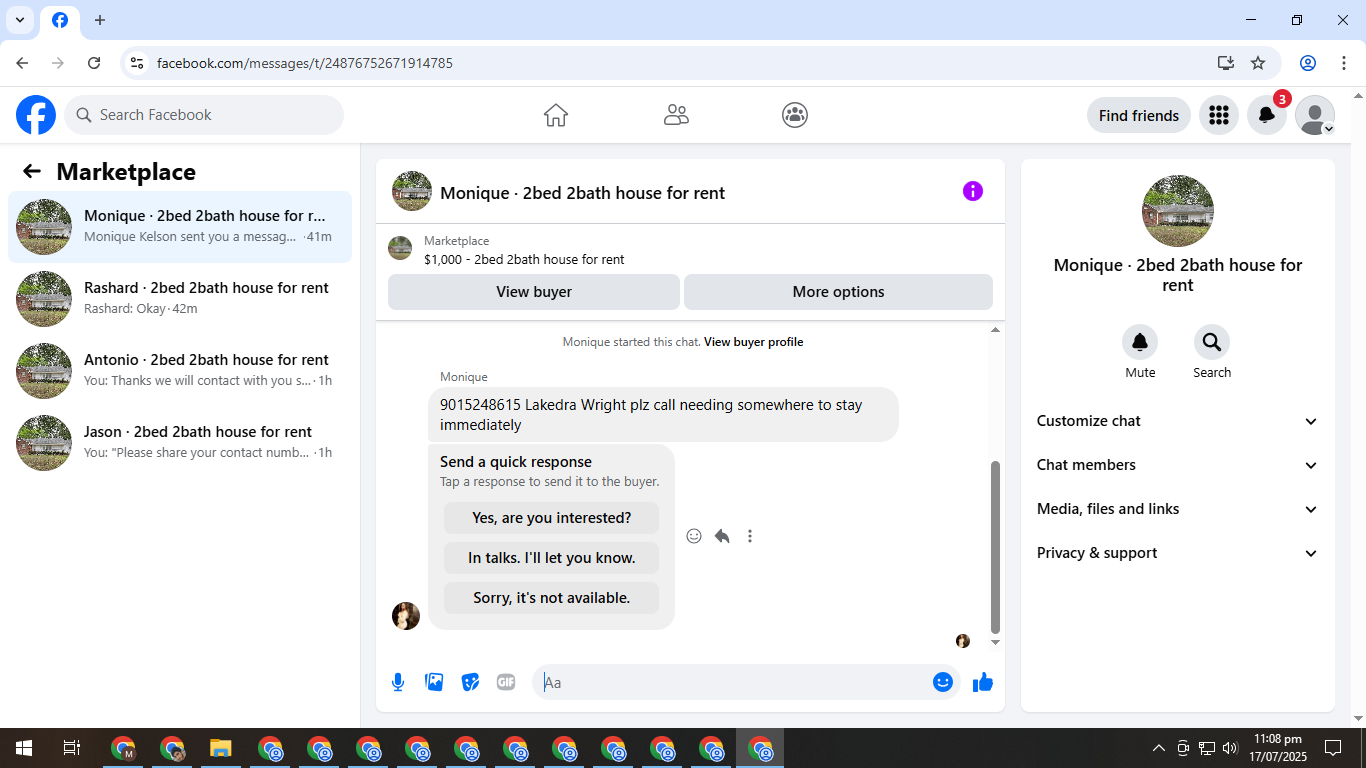
Task: Attach a photo with the image icon
Action: (434, 682)
